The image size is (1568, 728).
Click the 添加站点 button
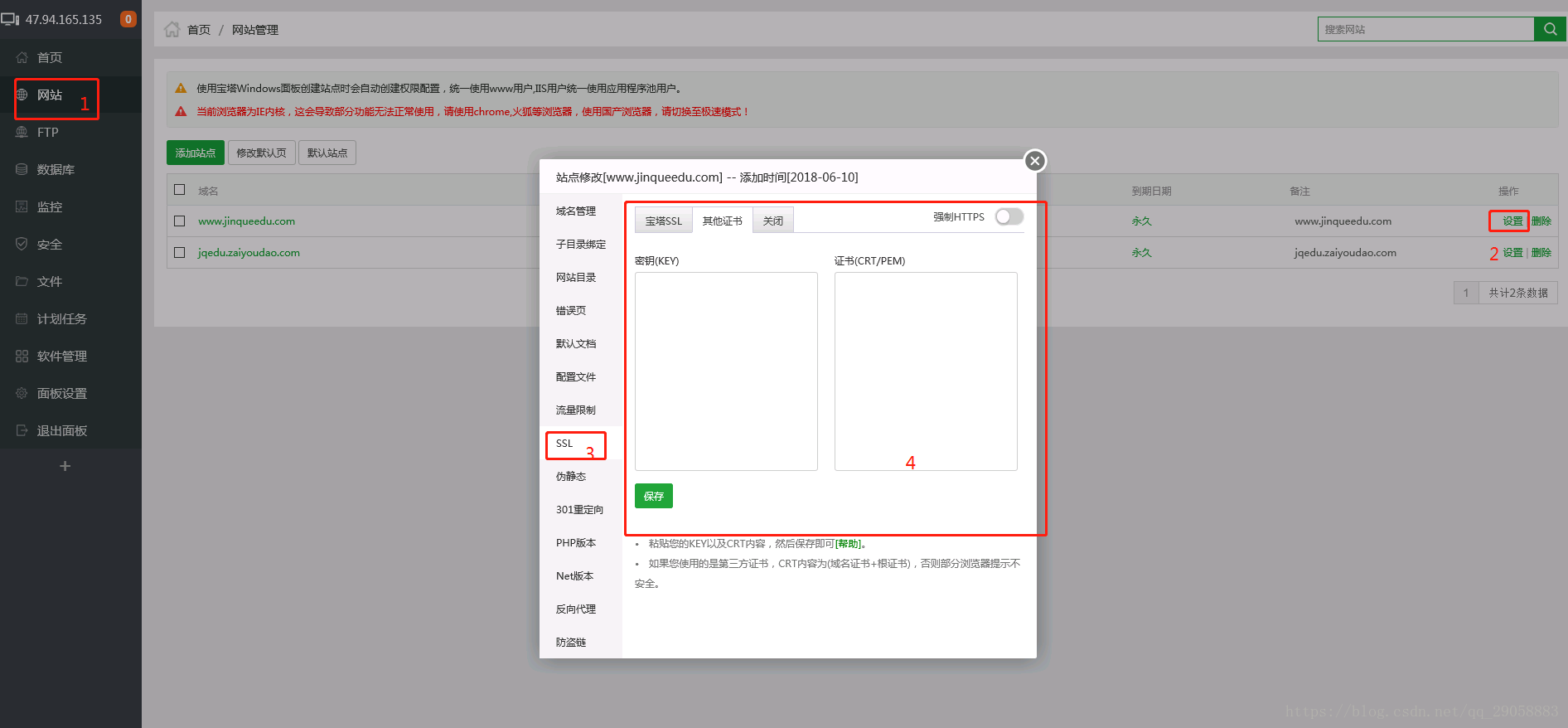(196, 153)
